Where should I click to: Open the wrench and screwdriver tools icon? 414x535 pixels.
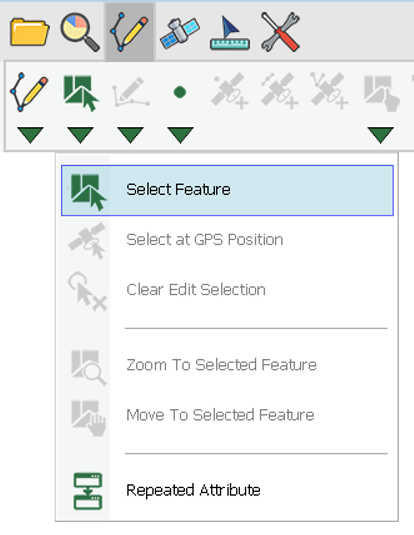click(280, 32)
